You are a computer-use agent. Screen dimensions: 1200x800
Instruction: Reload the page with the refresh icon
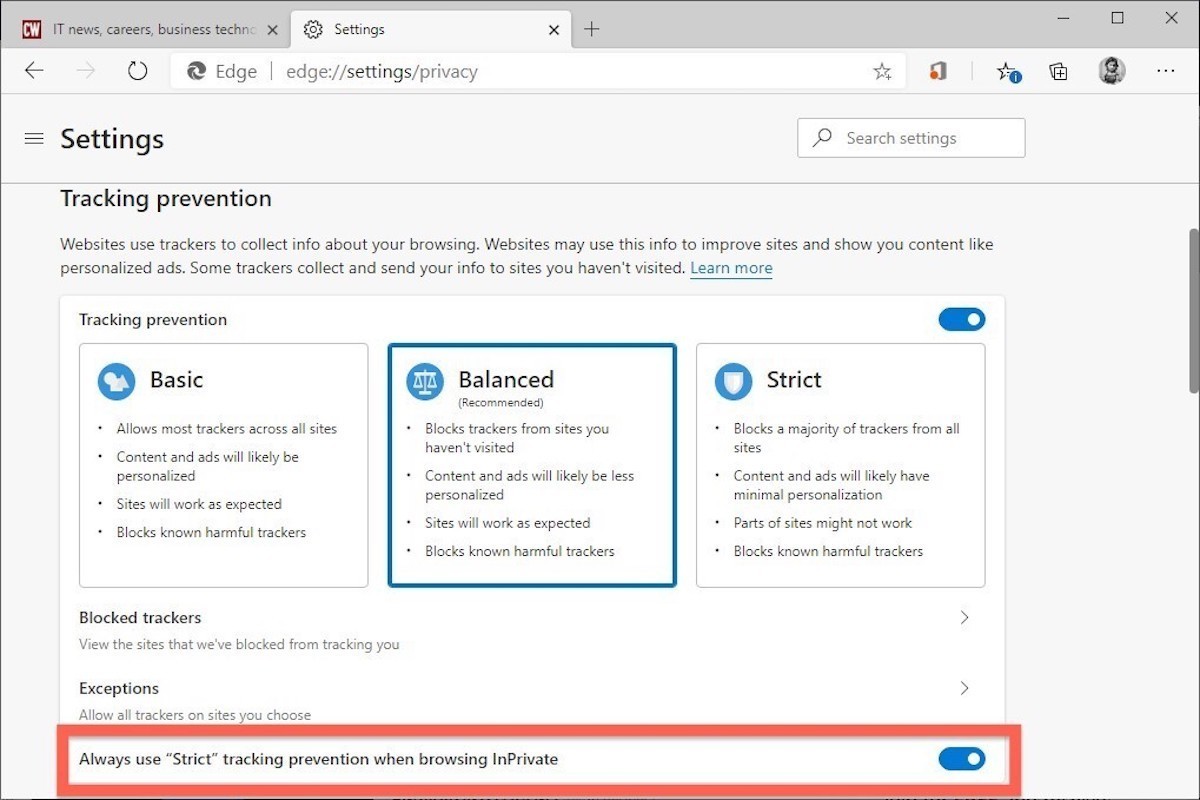[138, 71]
